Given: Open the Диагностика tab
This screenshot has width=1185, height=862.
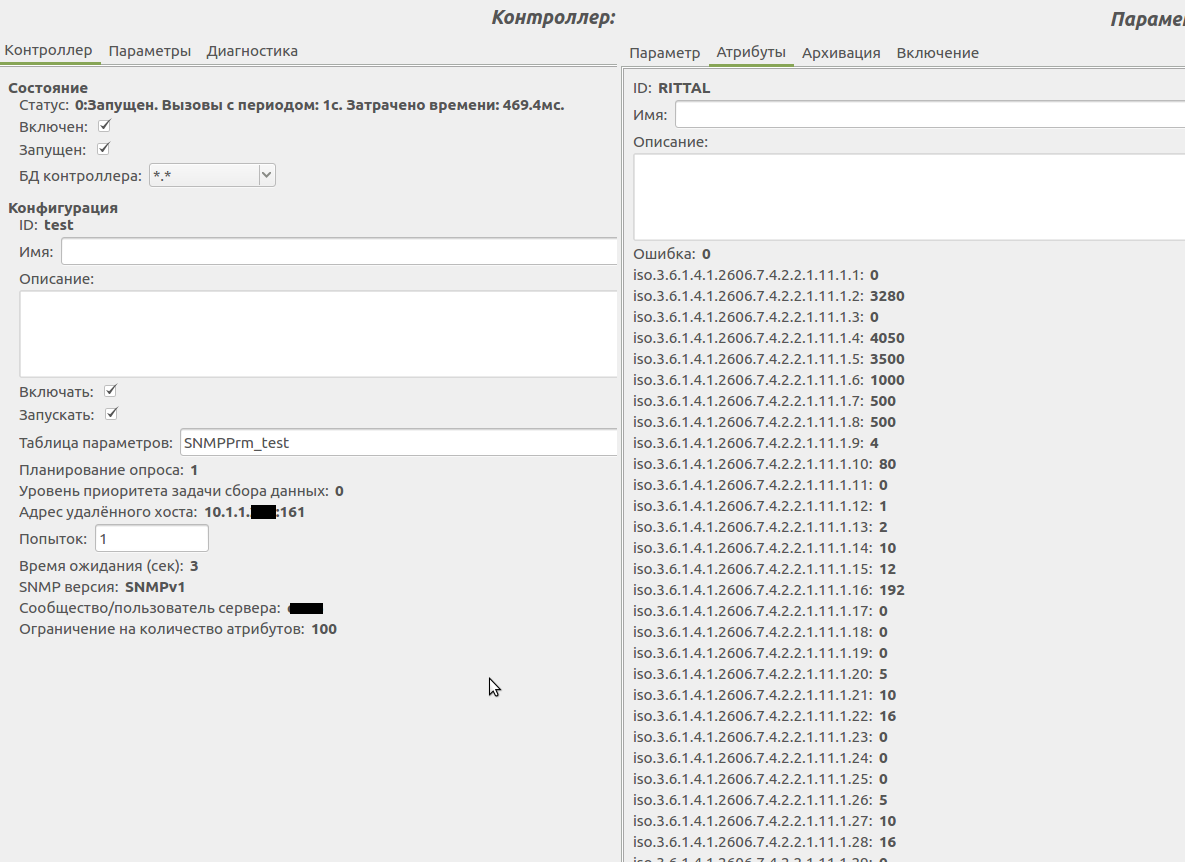Looking at the screenshot, I should [252, 51].
